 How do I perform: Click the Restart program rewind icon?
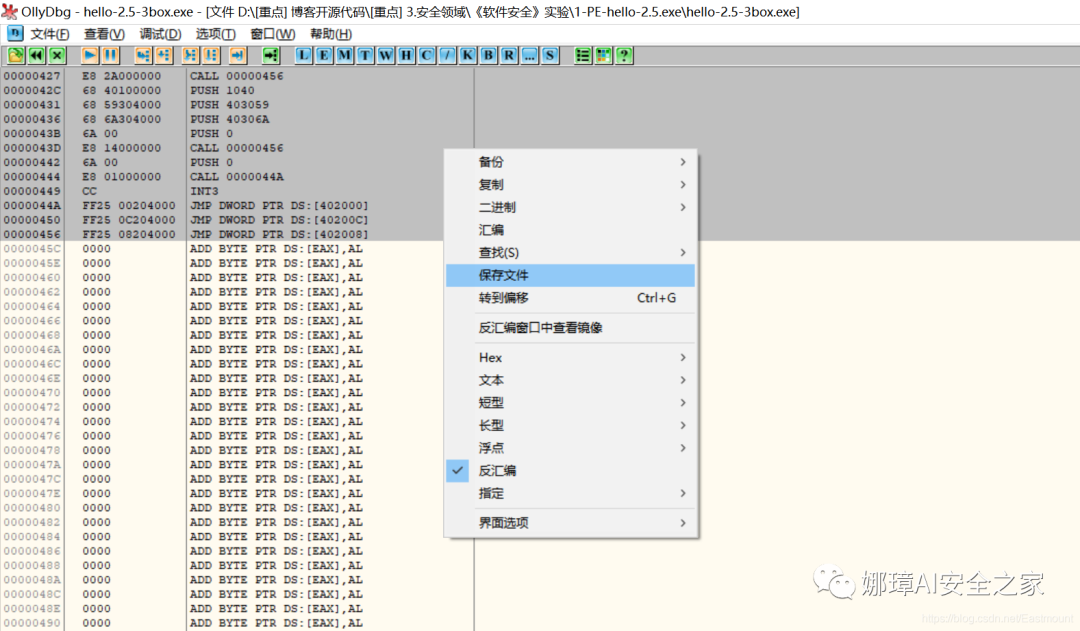(37, 56)
